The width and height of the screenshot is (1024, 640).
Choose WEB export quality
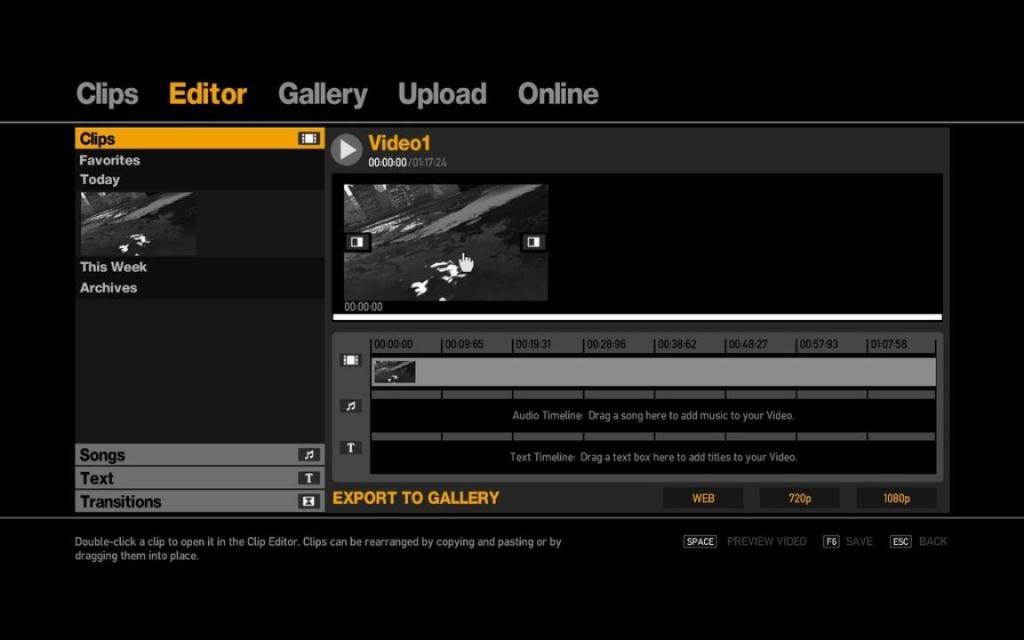[x=703, y=498]
